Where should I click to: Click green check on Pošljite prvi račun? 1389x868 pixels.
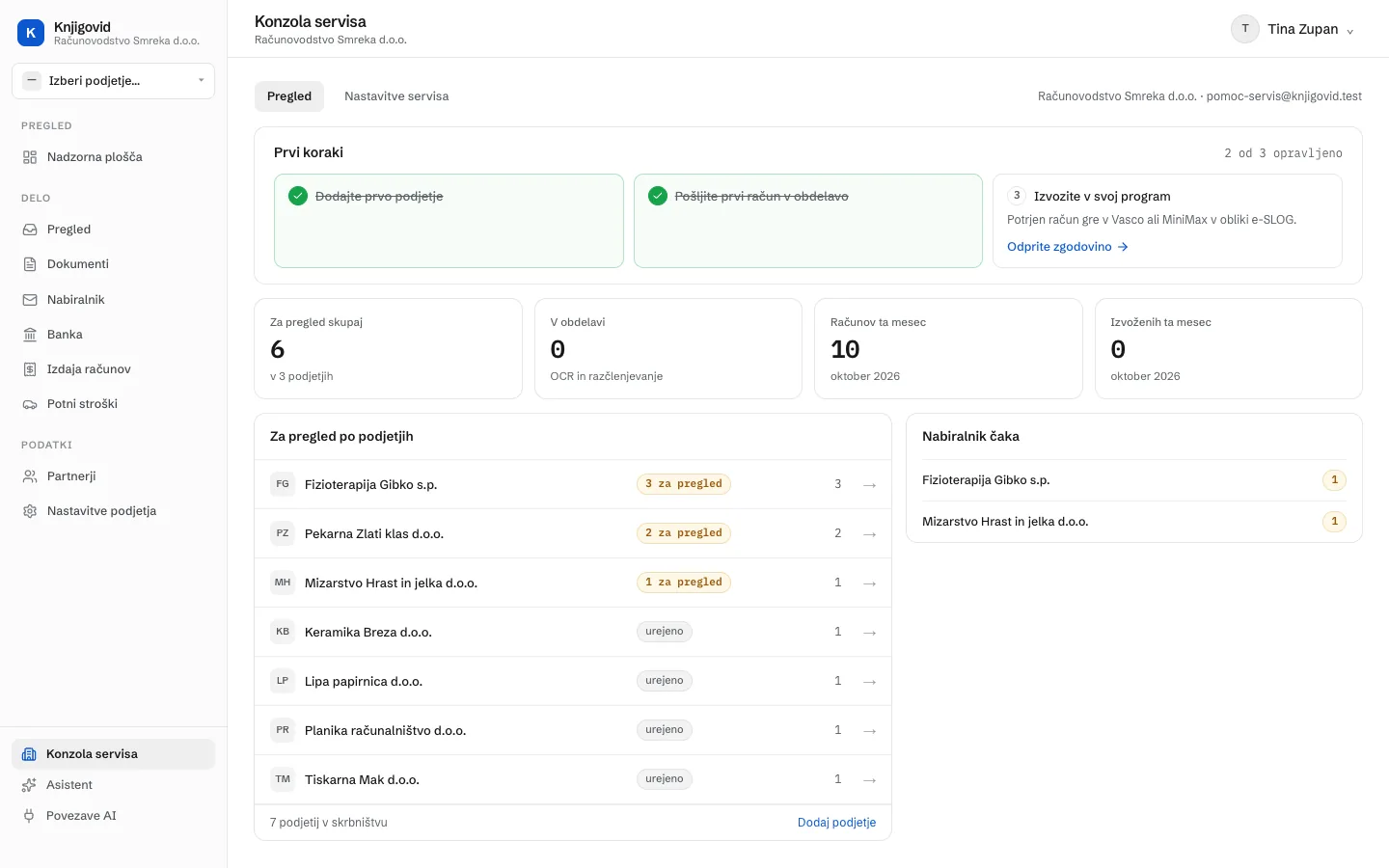[658, 196]
